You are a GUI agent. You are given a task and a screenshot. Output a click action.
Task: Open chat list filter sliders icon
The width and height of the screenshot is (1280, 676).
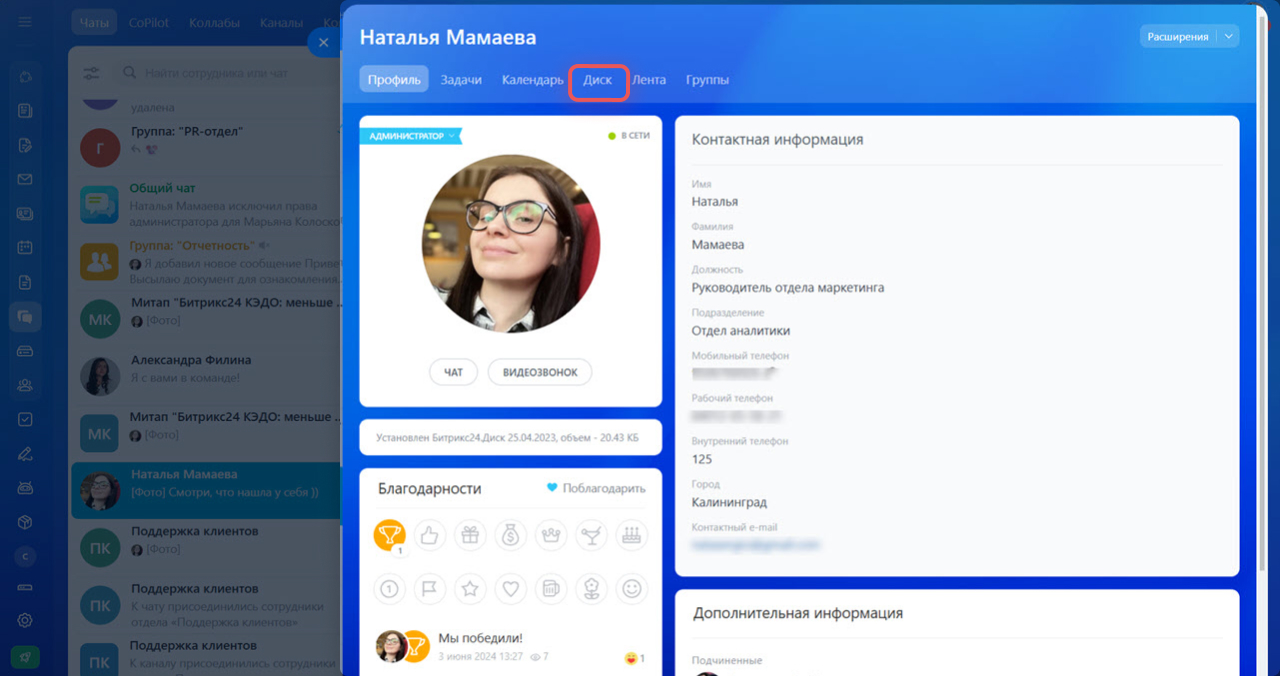point(91,74)
